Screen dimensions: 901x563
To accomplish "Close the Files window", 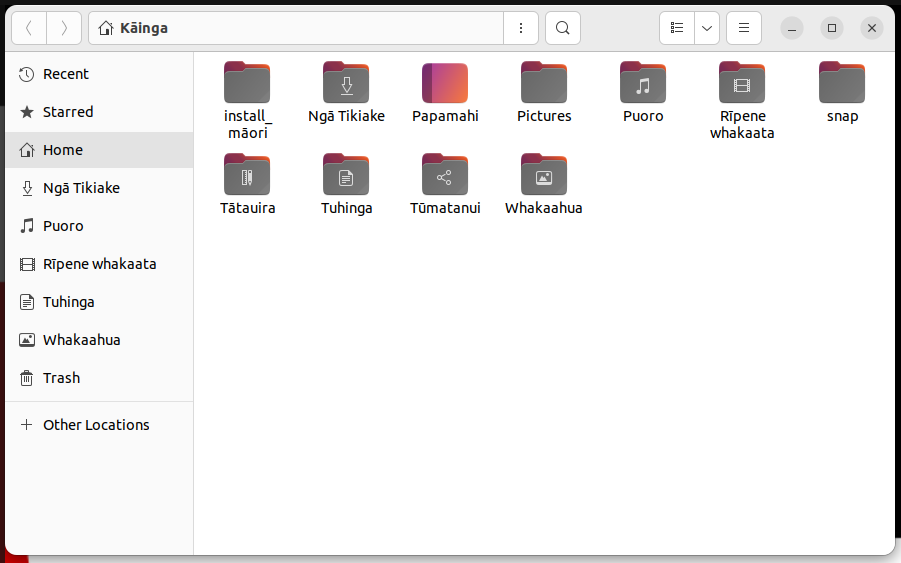I will click(872, 28).
